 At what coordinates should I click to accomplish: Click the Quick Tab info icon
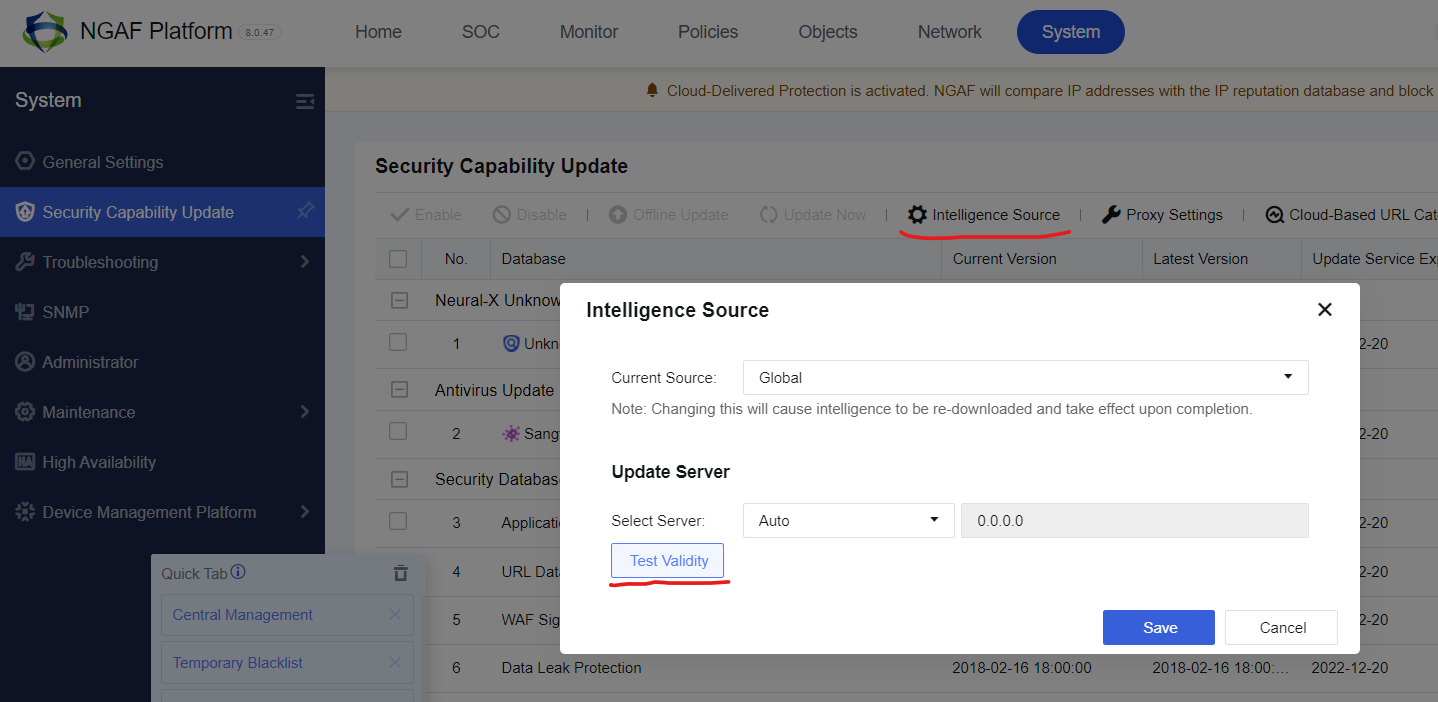pyautogui.click(x=238, y=573)
